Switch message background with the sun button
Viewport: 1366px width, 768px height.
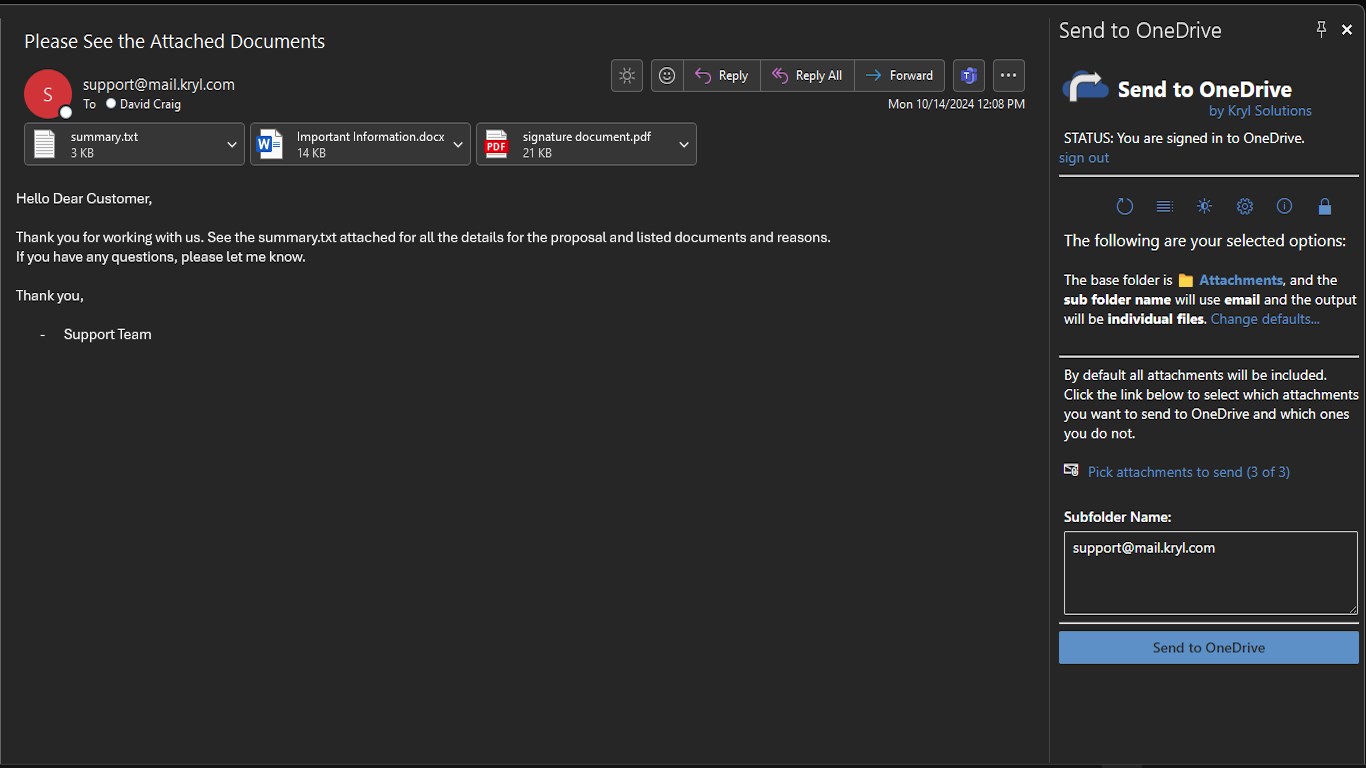[x=627, y=75]
